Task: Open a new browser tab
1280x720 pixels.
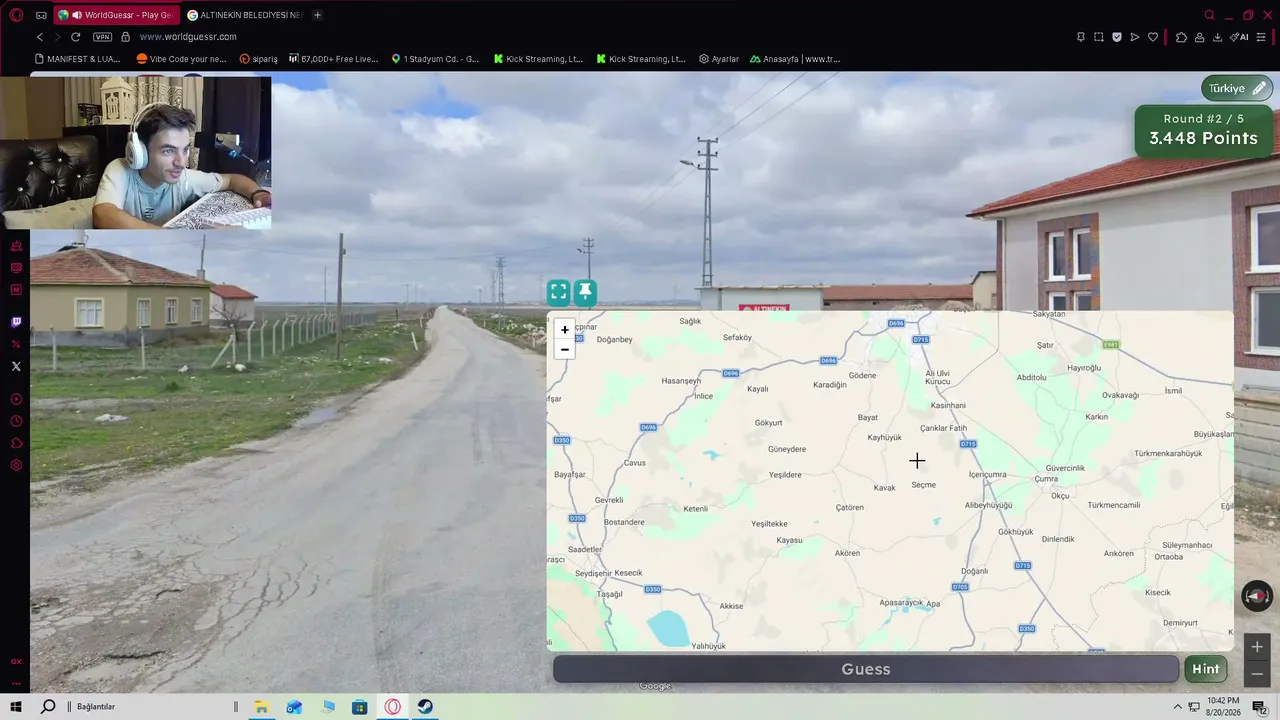Action: (317, 15)
